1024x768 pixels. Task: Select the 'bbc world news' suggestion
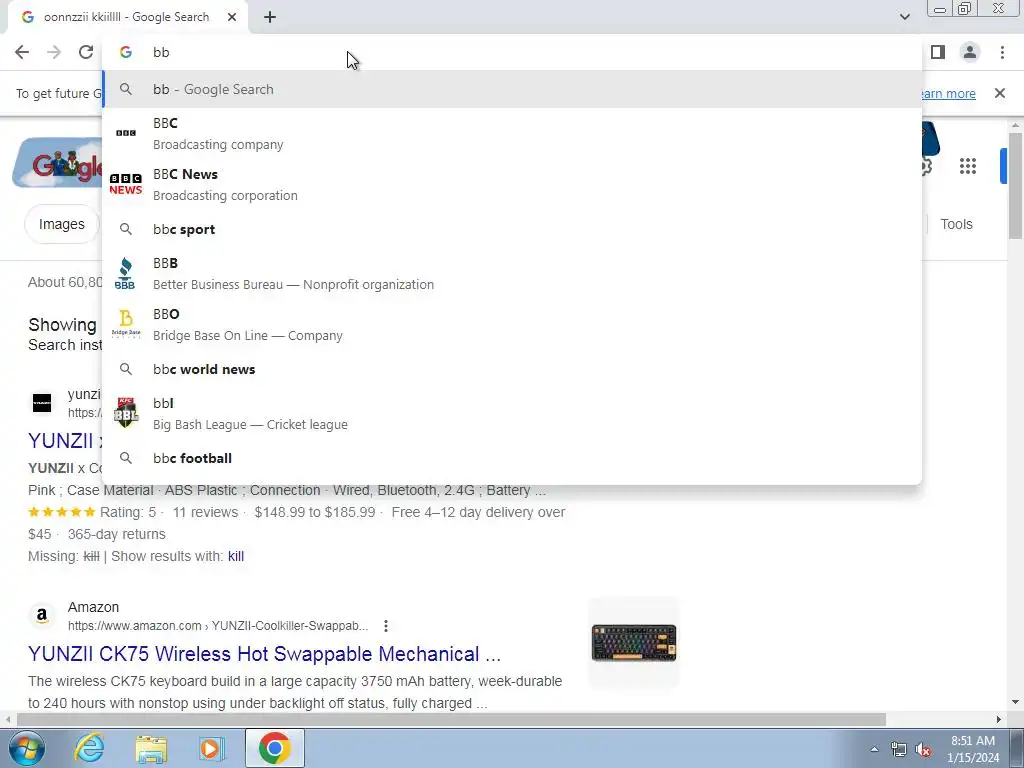click(x=512, y=369)
